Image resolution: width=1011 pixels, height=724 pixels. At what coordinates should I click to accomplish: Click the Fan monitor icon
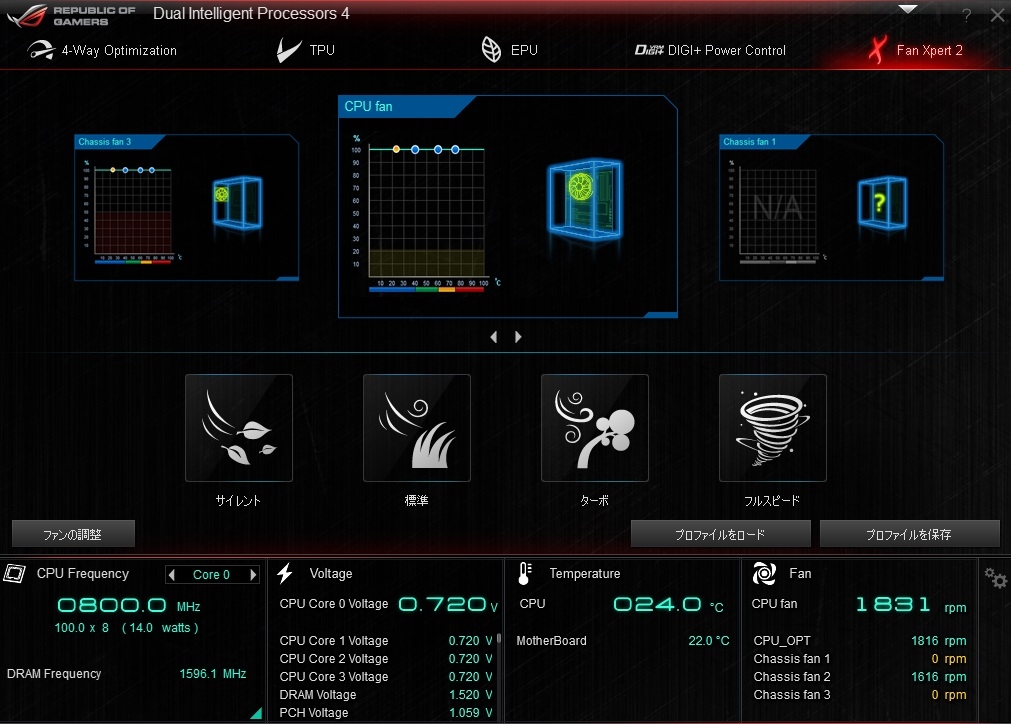(x=765, y=573)
